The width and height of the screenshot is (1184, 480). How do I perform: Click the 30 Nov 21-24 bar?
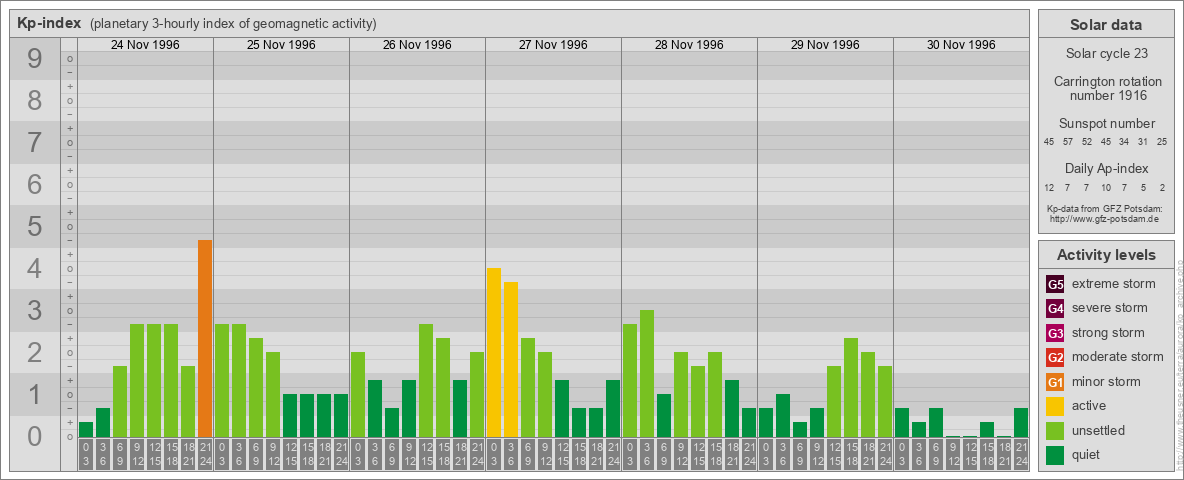pos(1020,423)
